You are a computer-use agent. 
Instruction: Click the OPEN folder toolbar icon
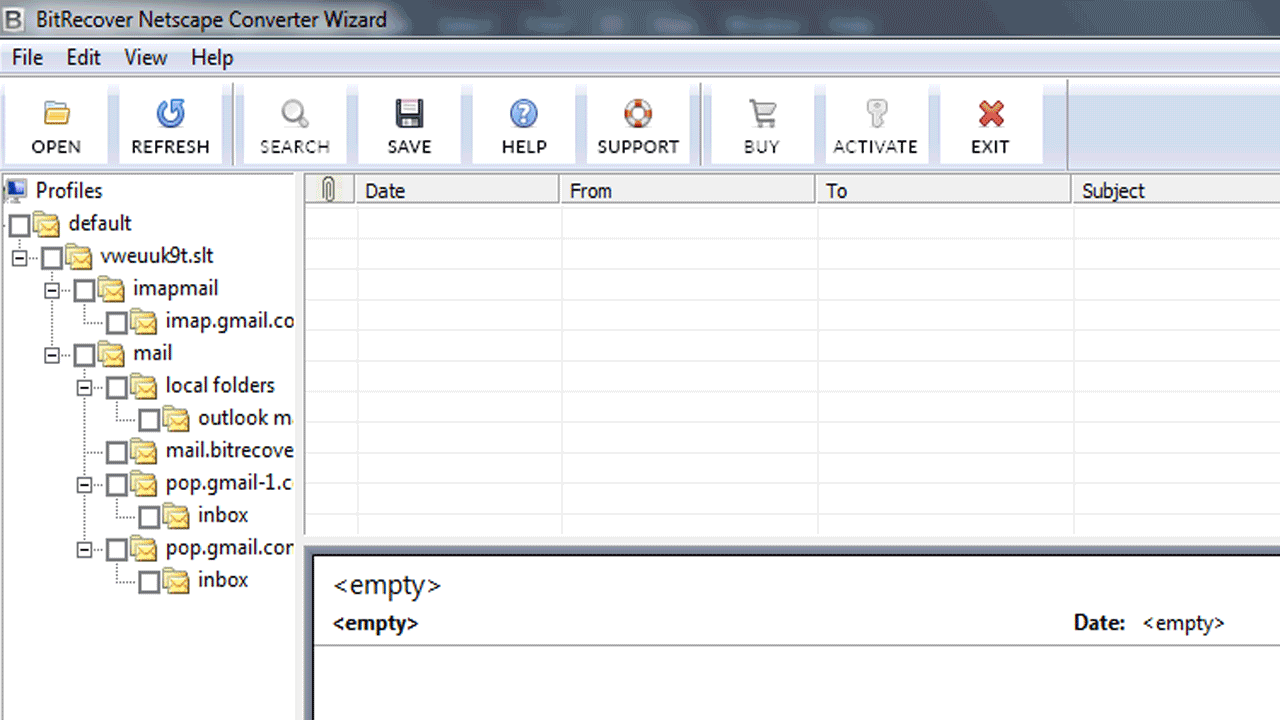[x=56, y=114]
